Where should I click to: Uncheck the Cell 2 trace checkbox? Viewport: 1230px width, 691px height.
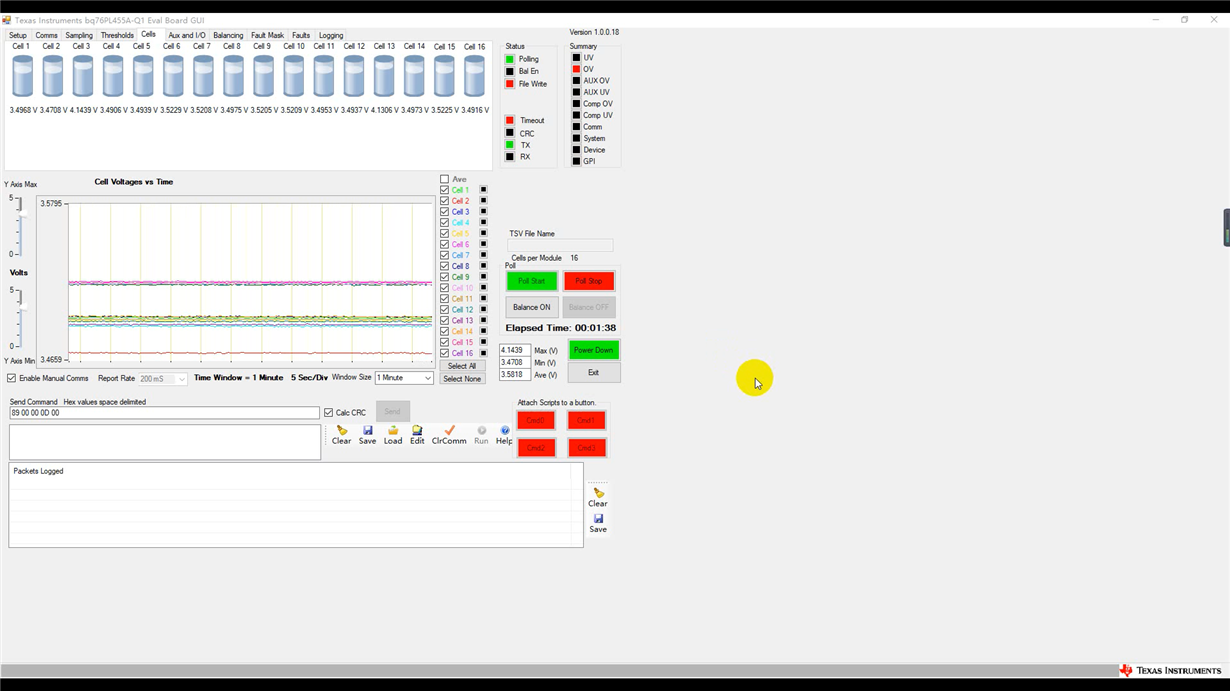point(445,201)
